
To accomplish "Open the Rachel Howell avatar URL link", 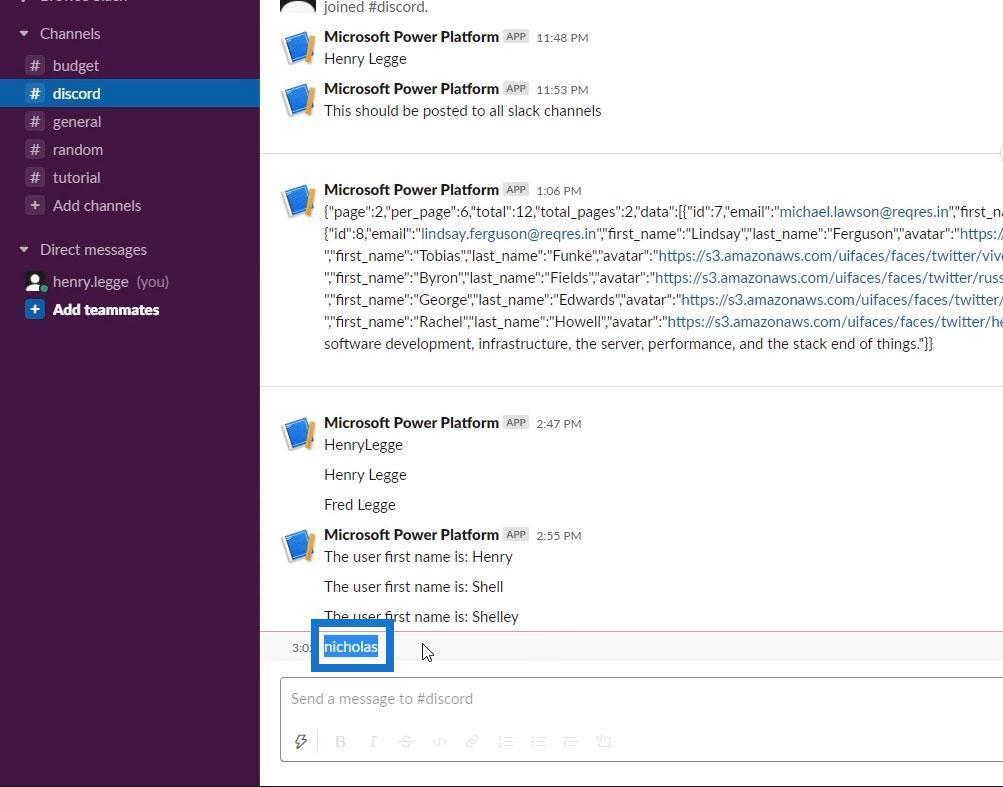I will pyautogui.click(x=835, y=322).
